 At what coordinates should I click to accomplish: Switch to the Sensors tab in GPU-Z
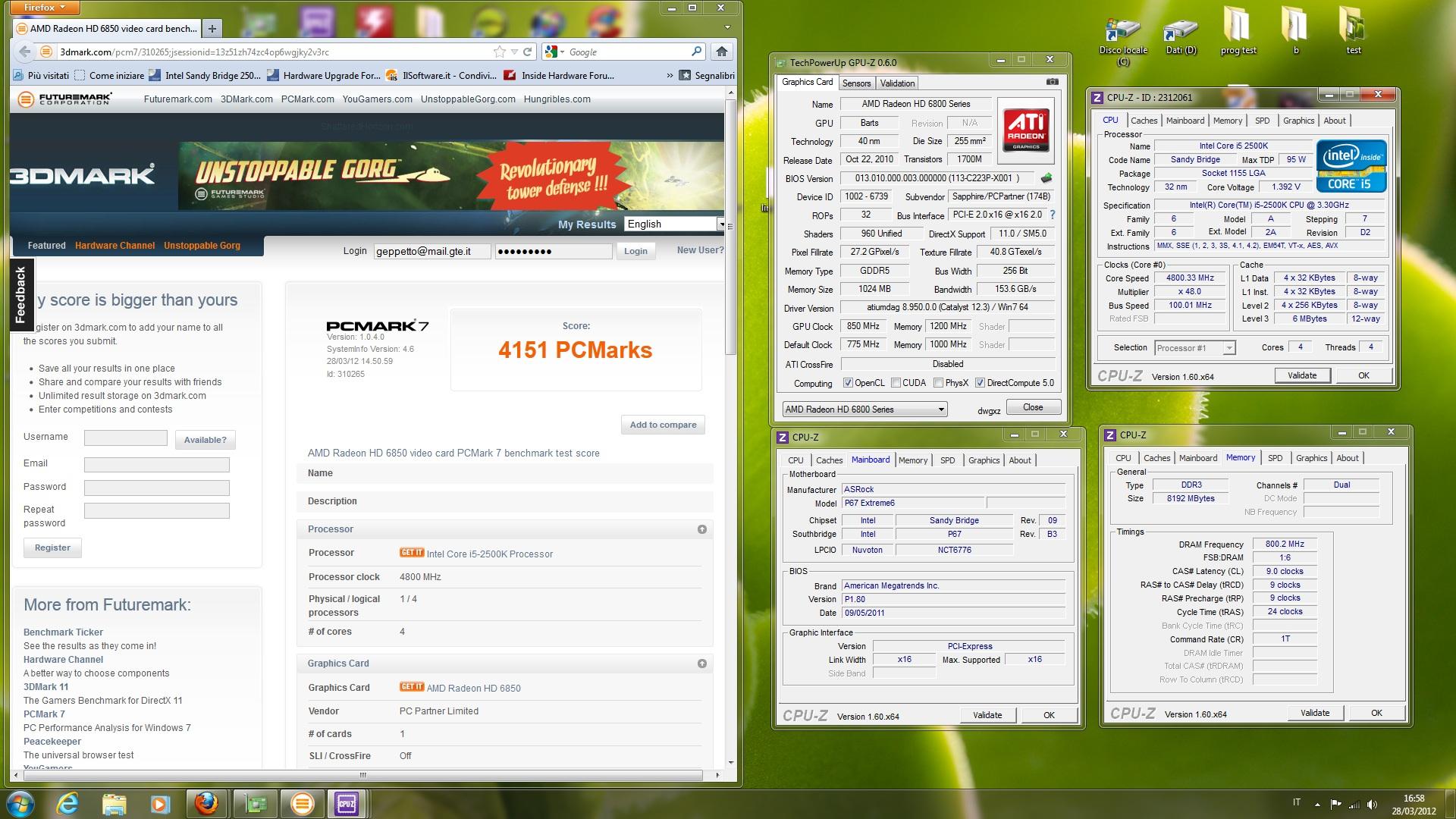[856, 83]
